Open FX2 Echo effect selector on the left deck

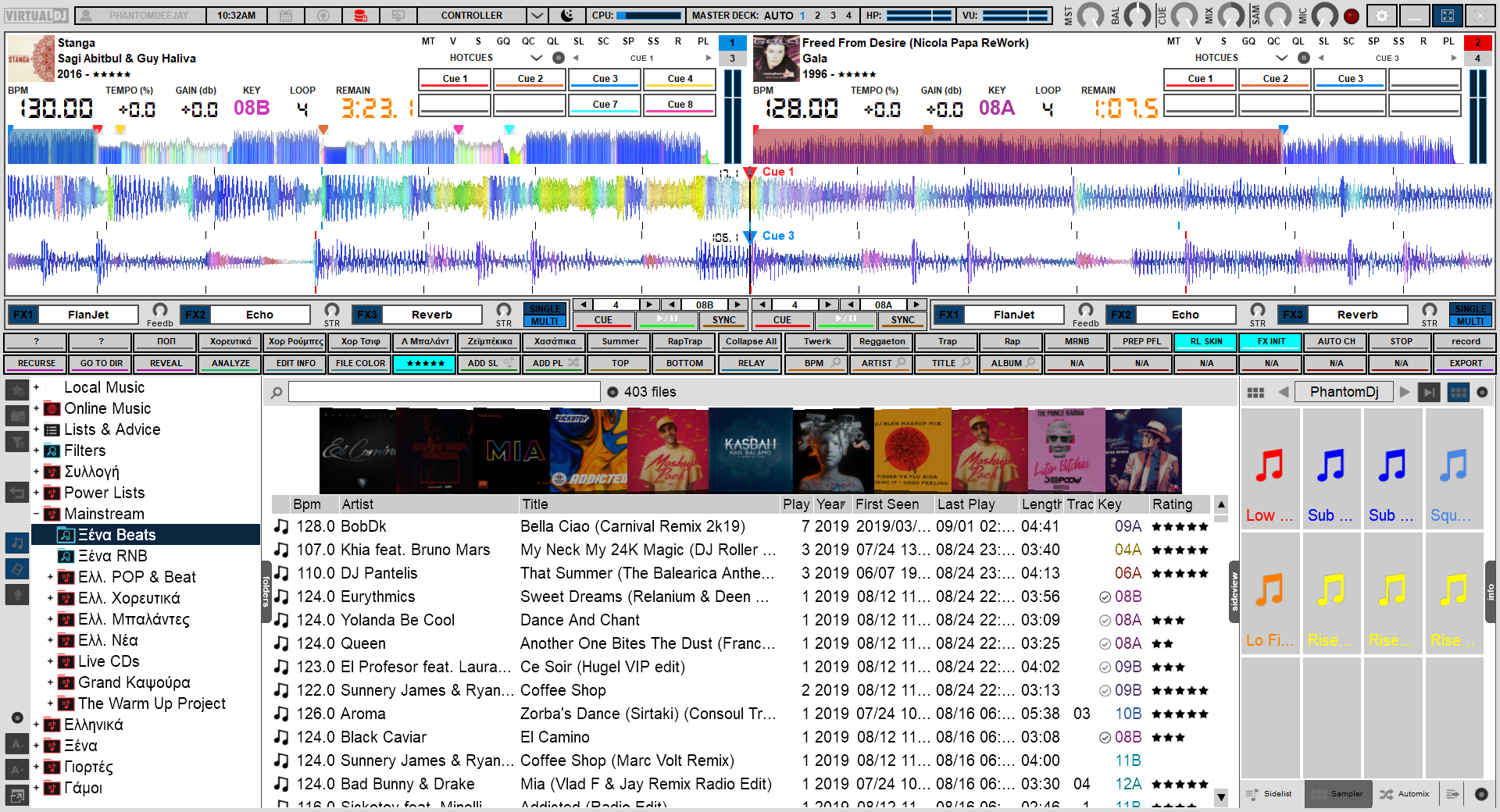[x=259, y=315]
